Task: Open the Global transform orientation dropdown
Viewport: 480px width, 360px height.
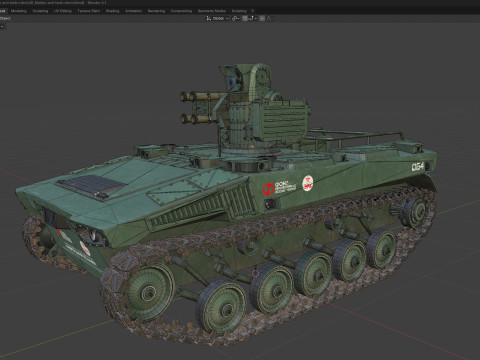Action: (x=217, y=18)
